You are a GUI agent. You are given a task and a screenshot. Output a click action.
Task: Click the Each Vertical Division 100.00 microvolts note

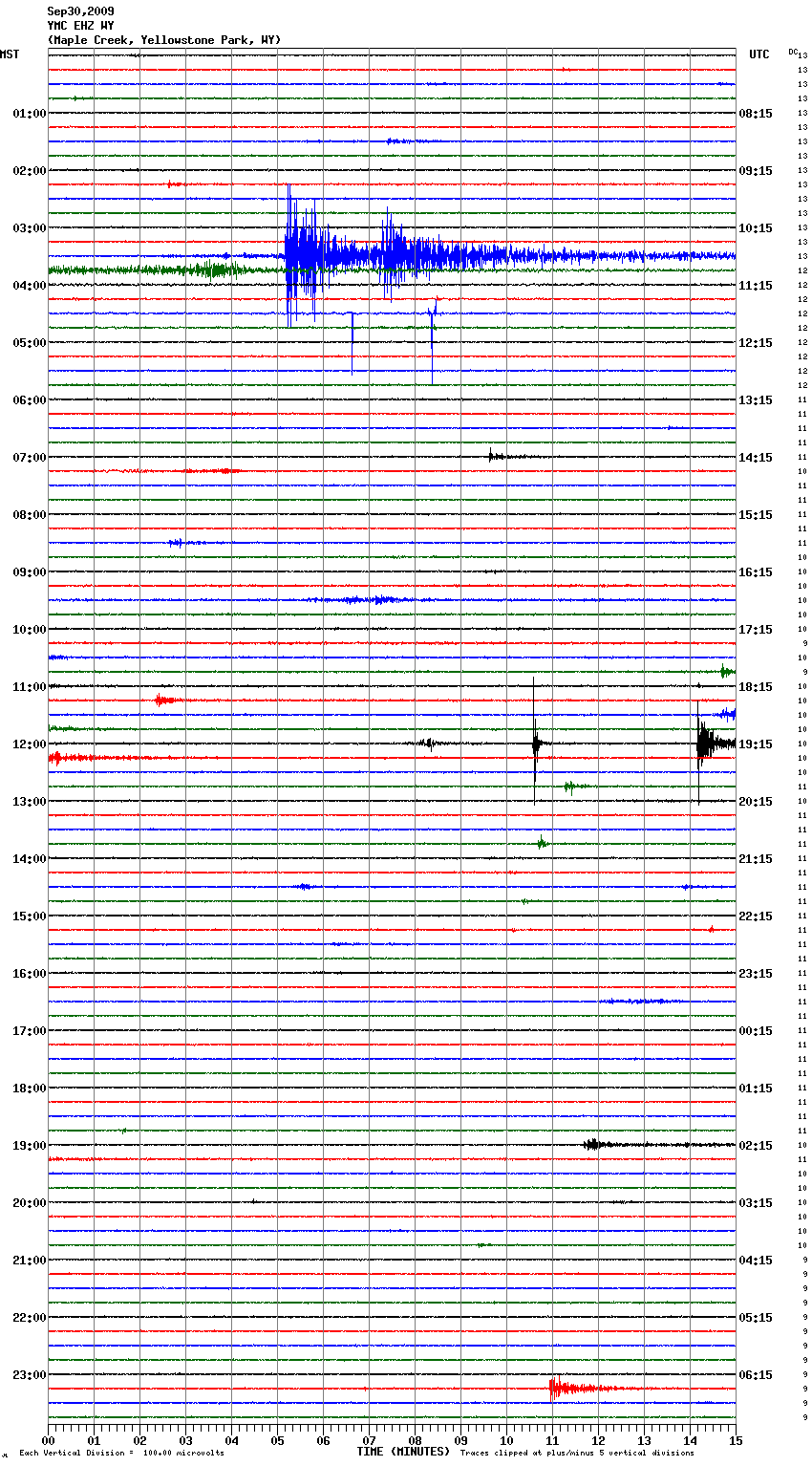coord(121,1454)
